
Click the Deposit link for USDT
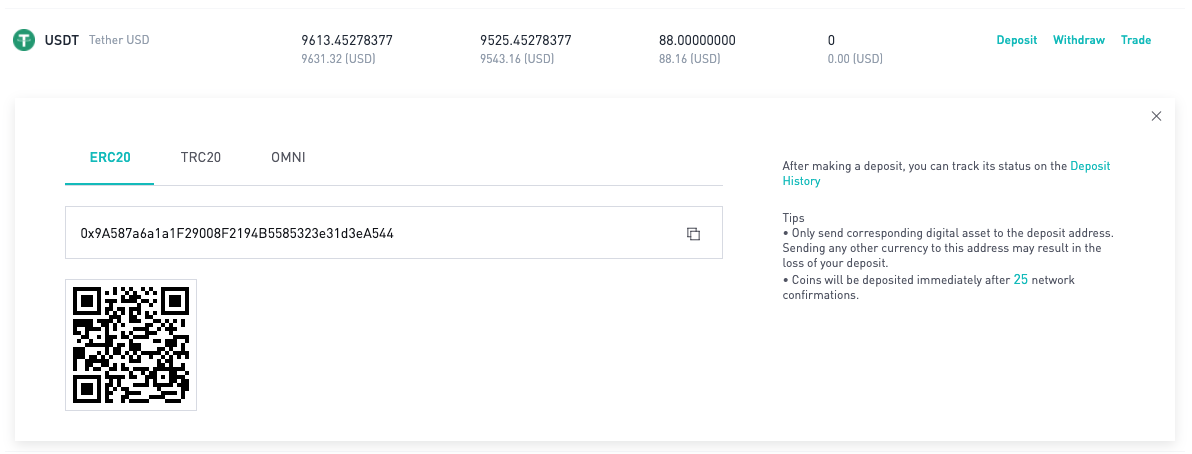pos(1016,40)
